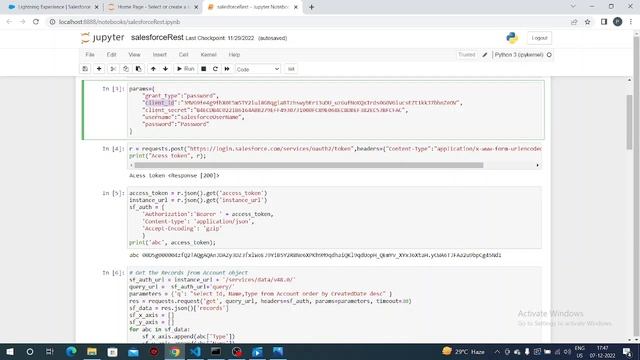Rename notebook title salesforceRest
This screenshot has height=360, width=640.
pyautogui.click(x=157, y=38)
